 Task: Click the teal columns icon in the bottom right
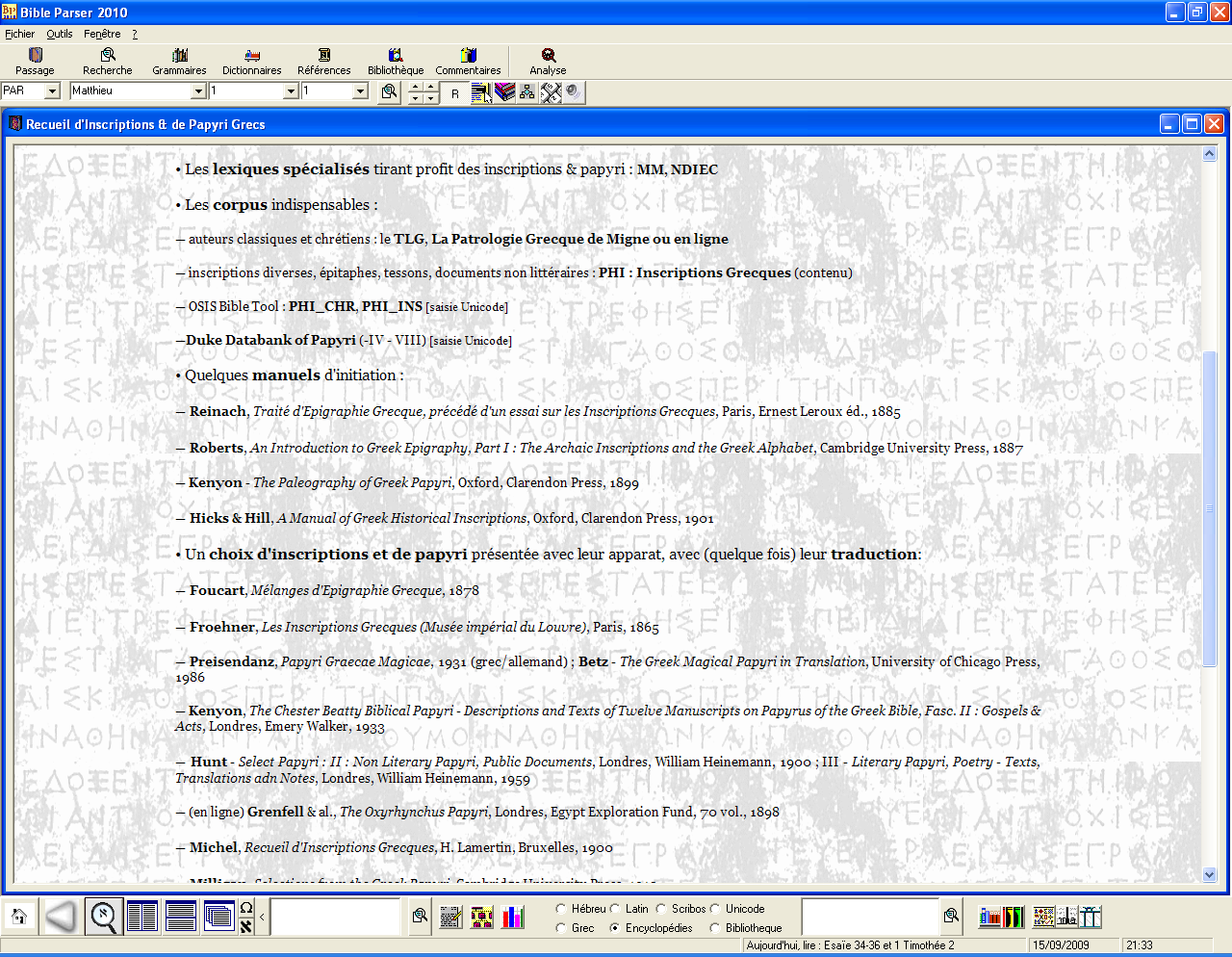click(x=1091, y=917)
